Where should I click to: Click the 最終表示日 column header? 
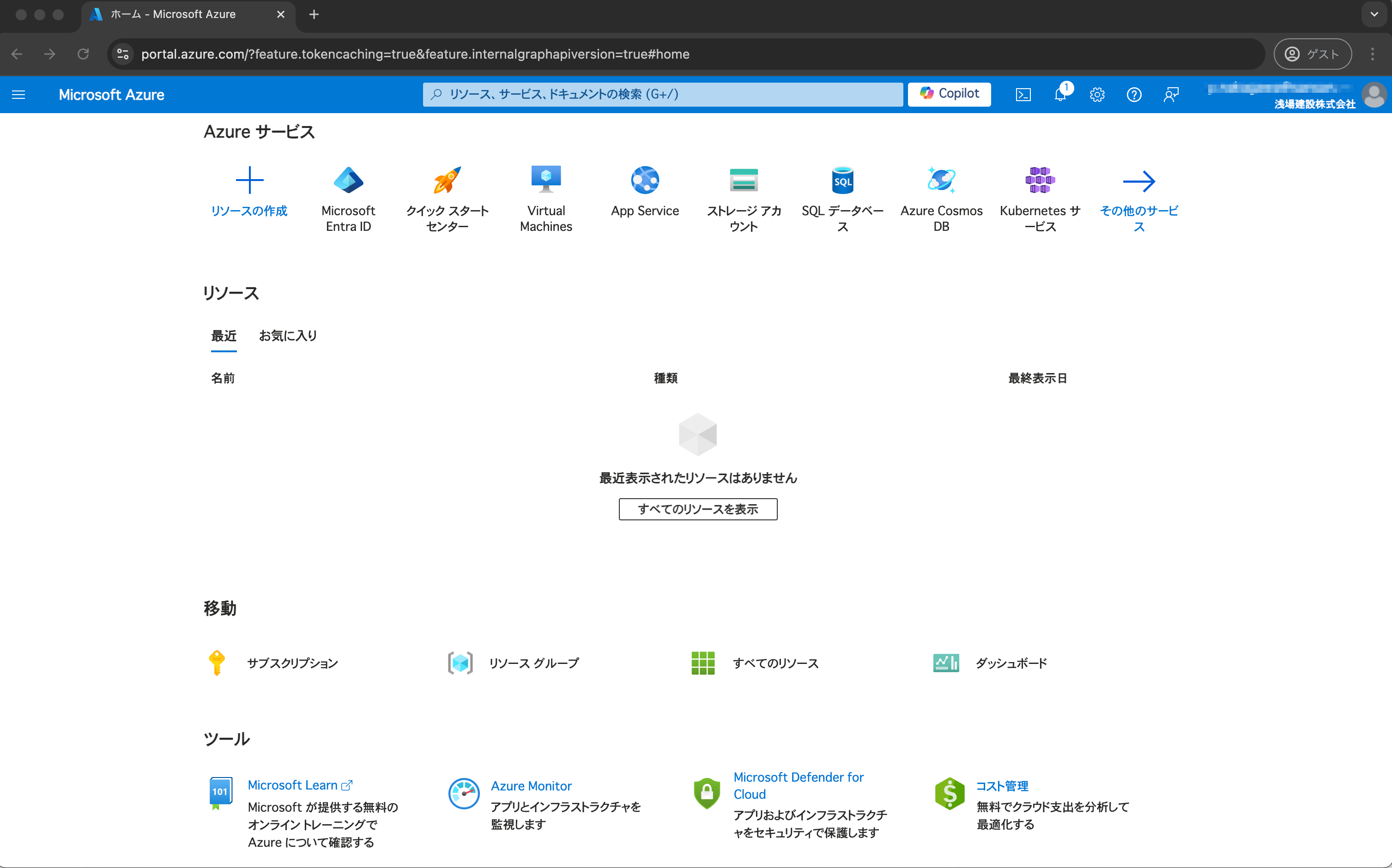(1038, 378)
